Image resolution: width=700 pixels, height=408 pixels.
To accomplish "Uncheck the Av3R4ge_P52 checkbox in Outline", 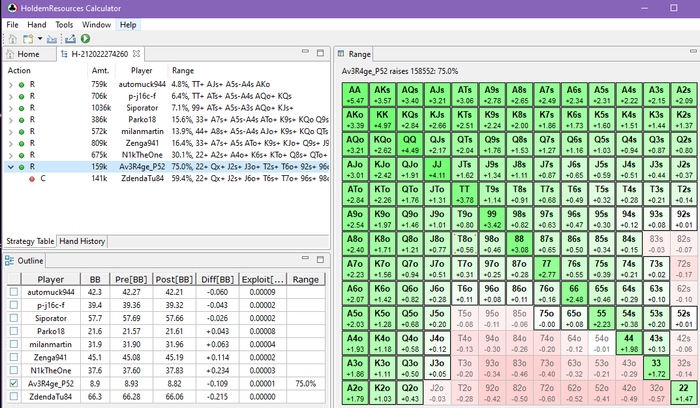I will (14, 383).
